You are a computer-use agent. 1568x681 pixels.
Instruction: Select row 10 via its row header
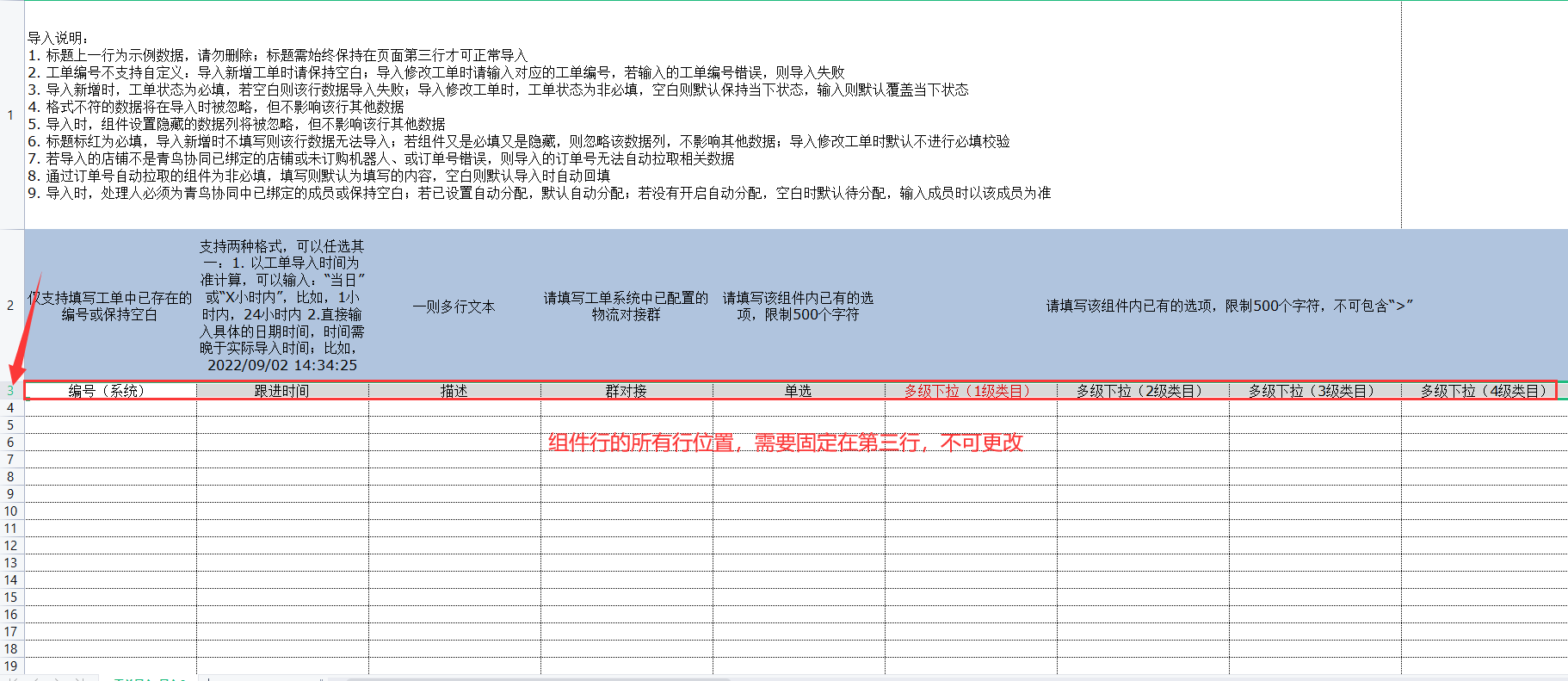coord(11,511)
